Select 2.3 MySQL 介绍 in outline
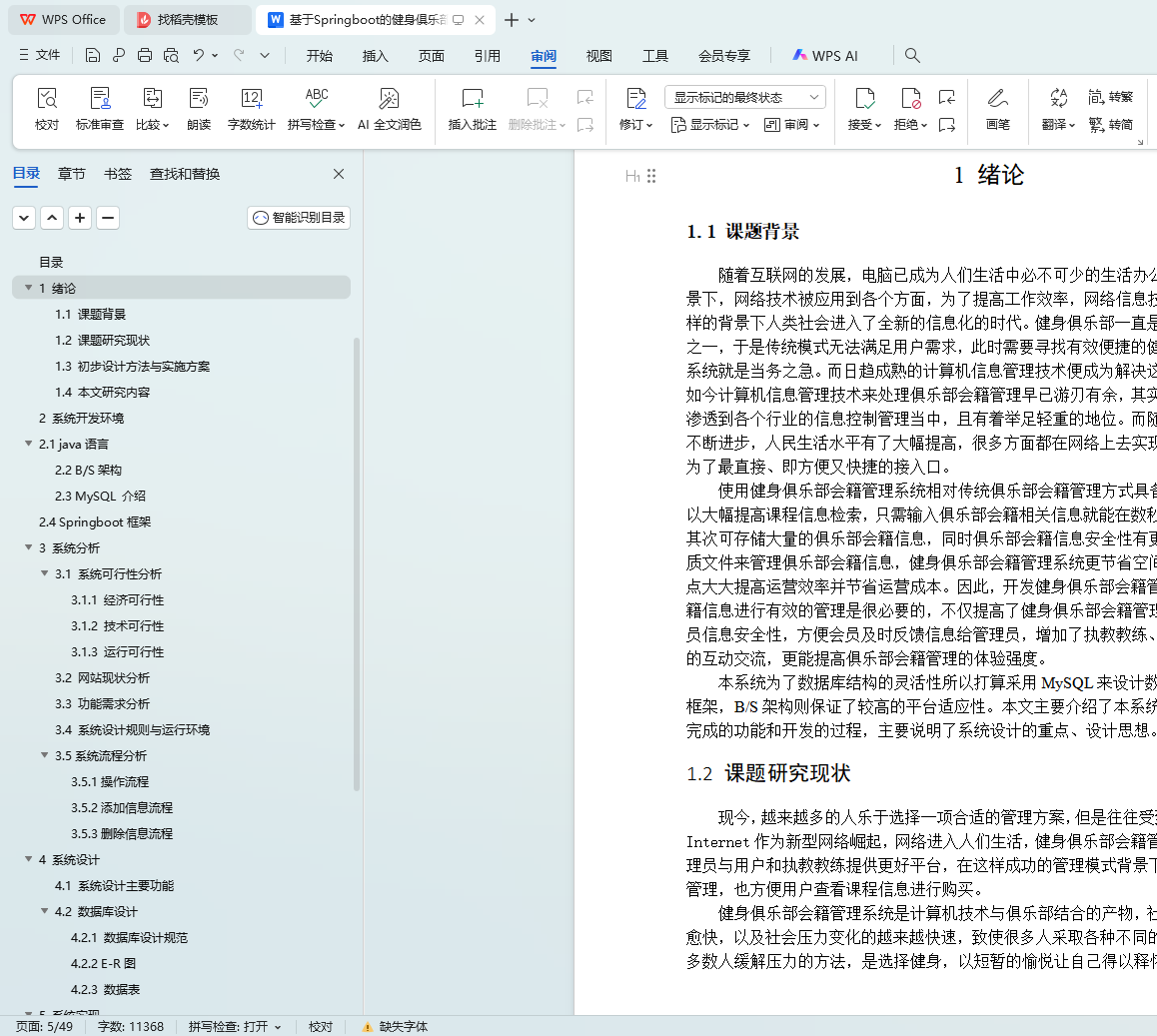 coord(100,496)
